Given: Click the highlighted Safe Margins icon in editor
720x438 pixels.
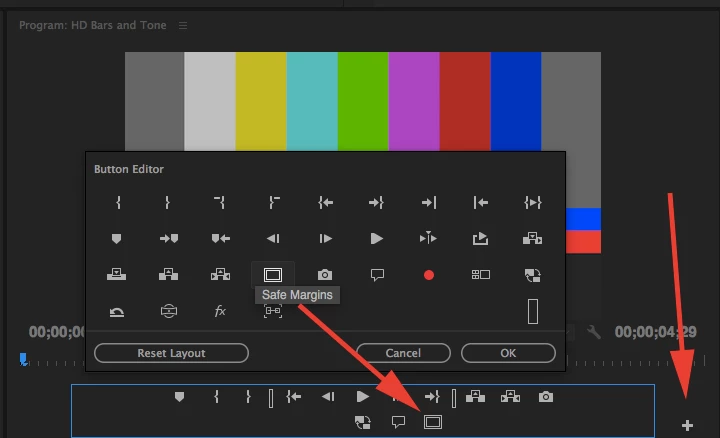Looking at the screenshot, I should coord(273,275).
